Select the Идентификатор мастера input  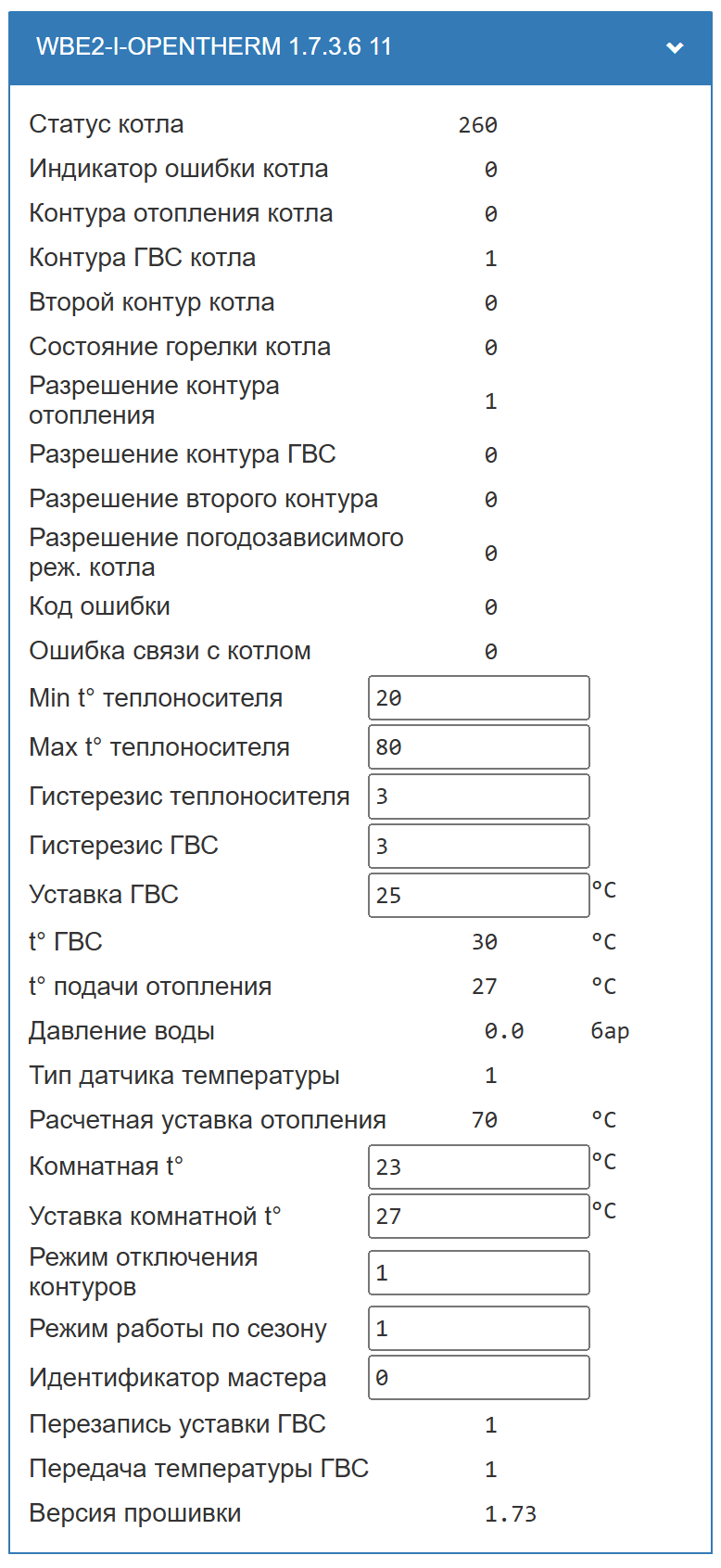coord(479,1378)
